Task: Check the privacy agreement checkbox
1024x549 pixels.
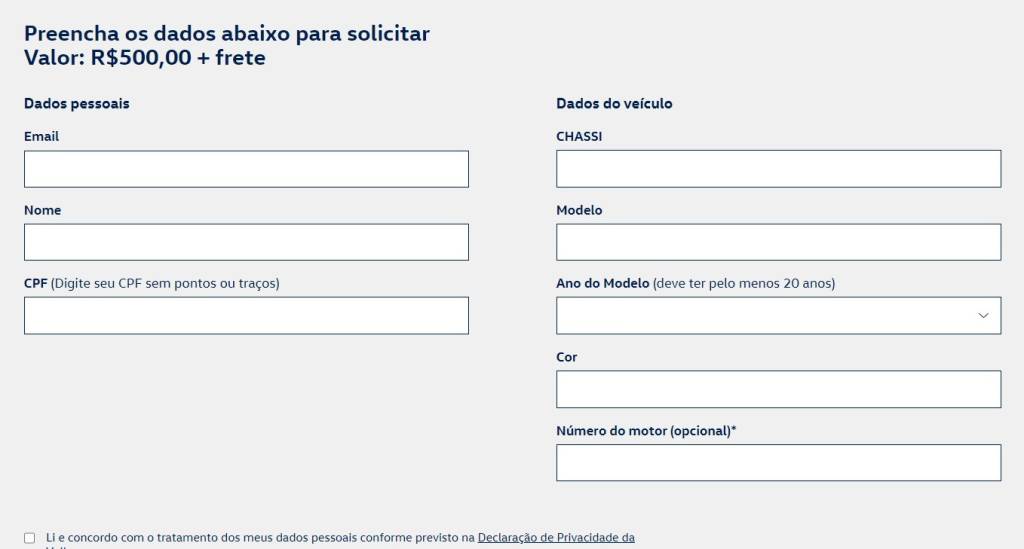Action: click(29, 538)
